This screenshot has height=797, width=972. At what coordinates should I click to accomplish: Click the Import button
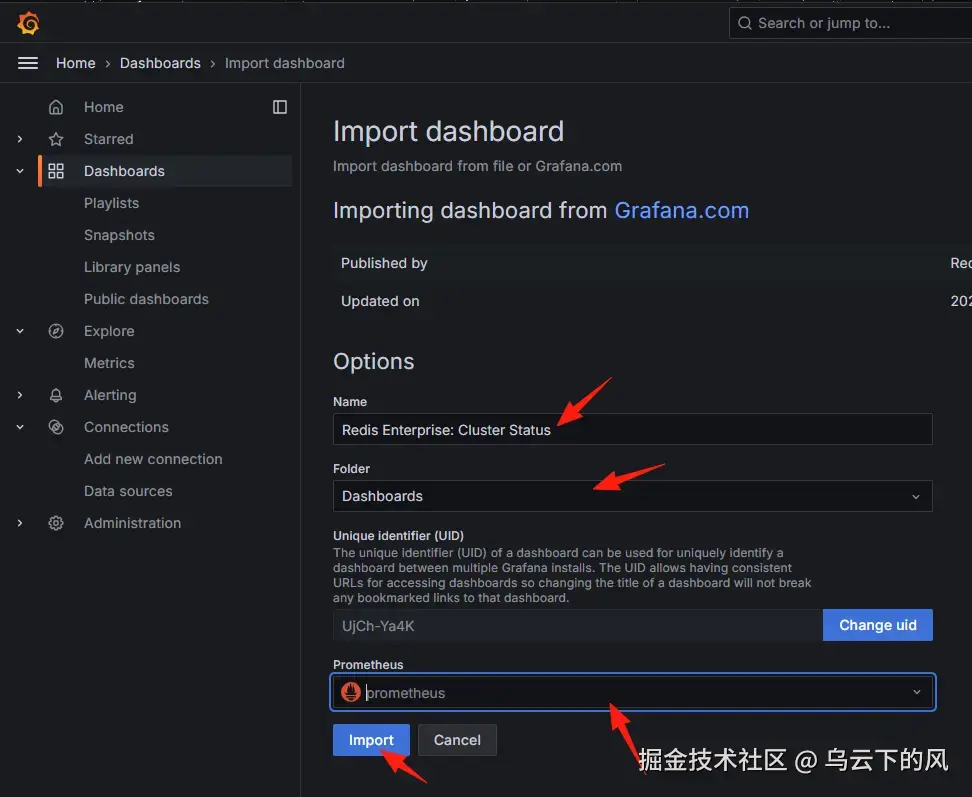point(371,740)
